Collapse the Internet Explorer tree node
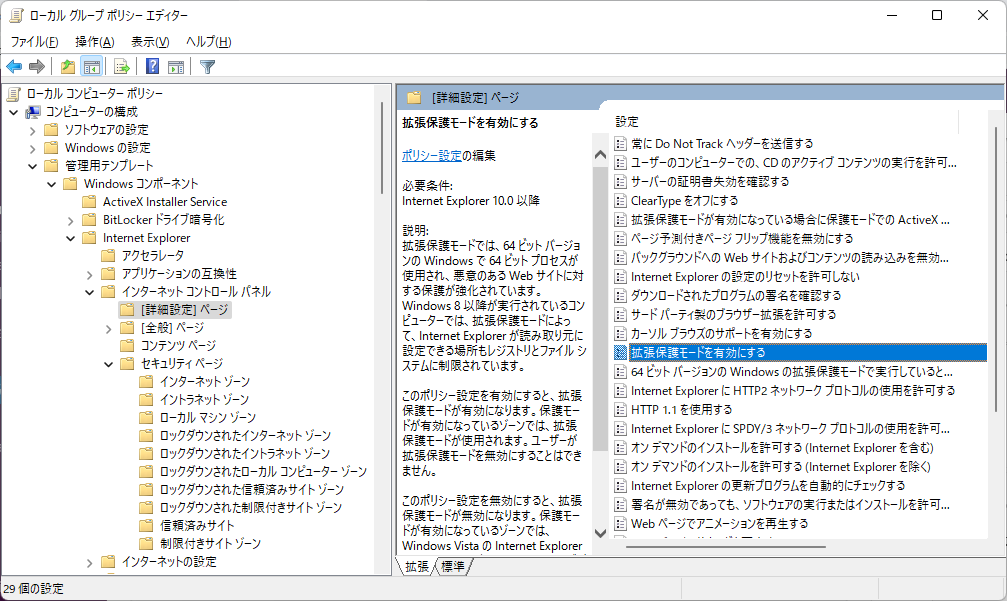Image resolution: width=1007 pixels, height=601 pixels. click(x=71, y=238)
